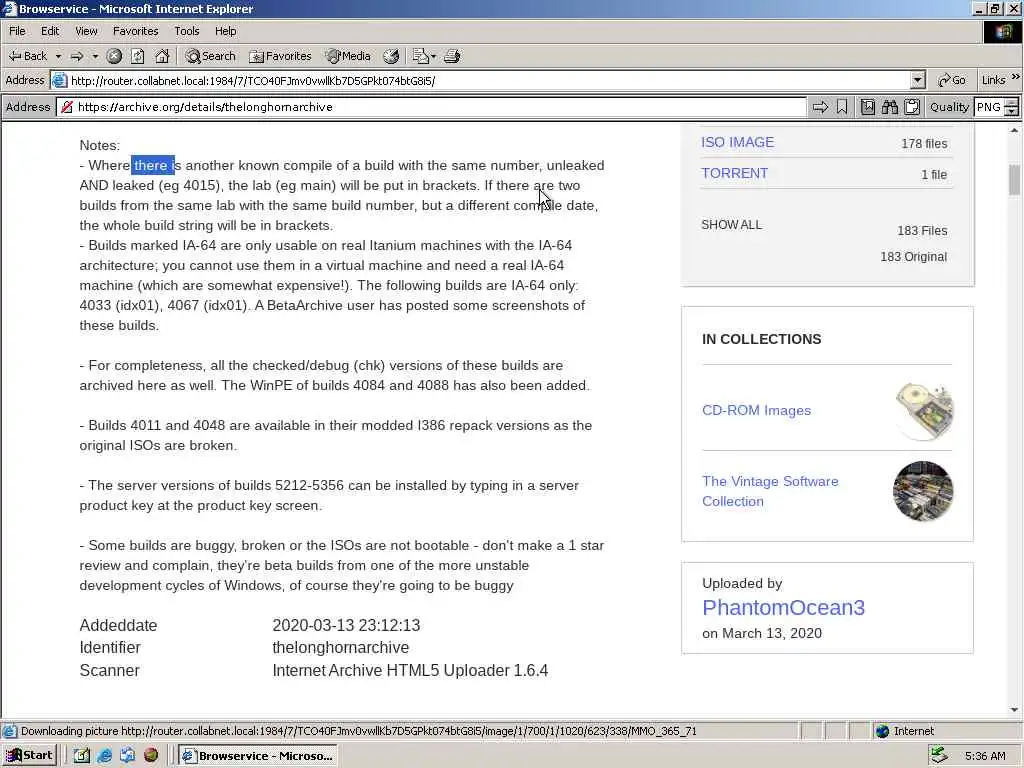Click the CD-ROM Images collection thumbnail

click(923, 411)
